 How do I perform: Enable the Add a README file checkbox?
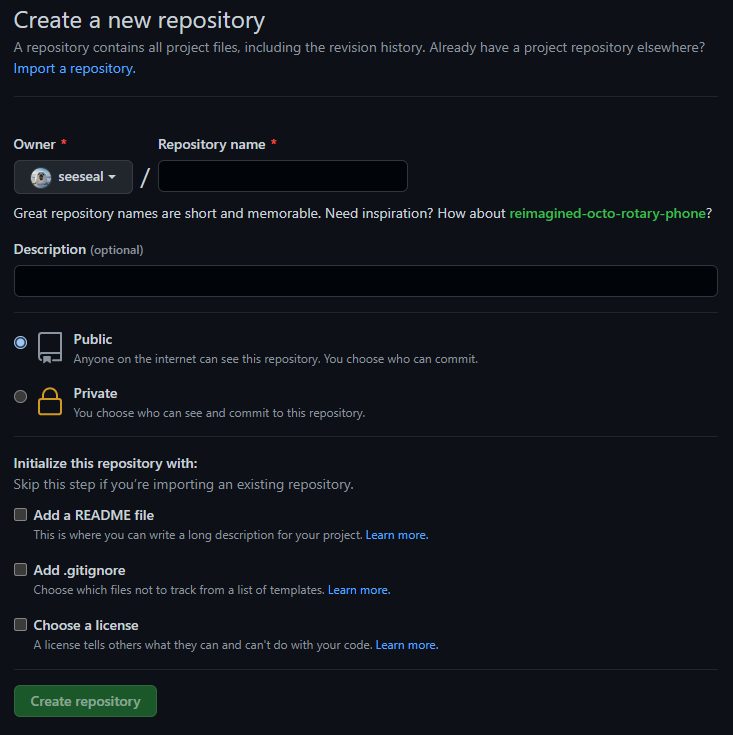pos(20,515)
